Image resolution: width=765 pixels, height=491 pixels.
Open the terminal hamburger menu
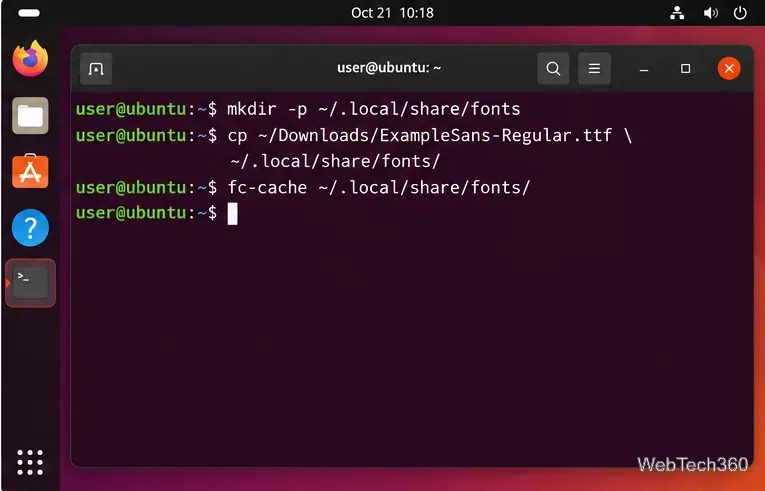pos(594,68)
